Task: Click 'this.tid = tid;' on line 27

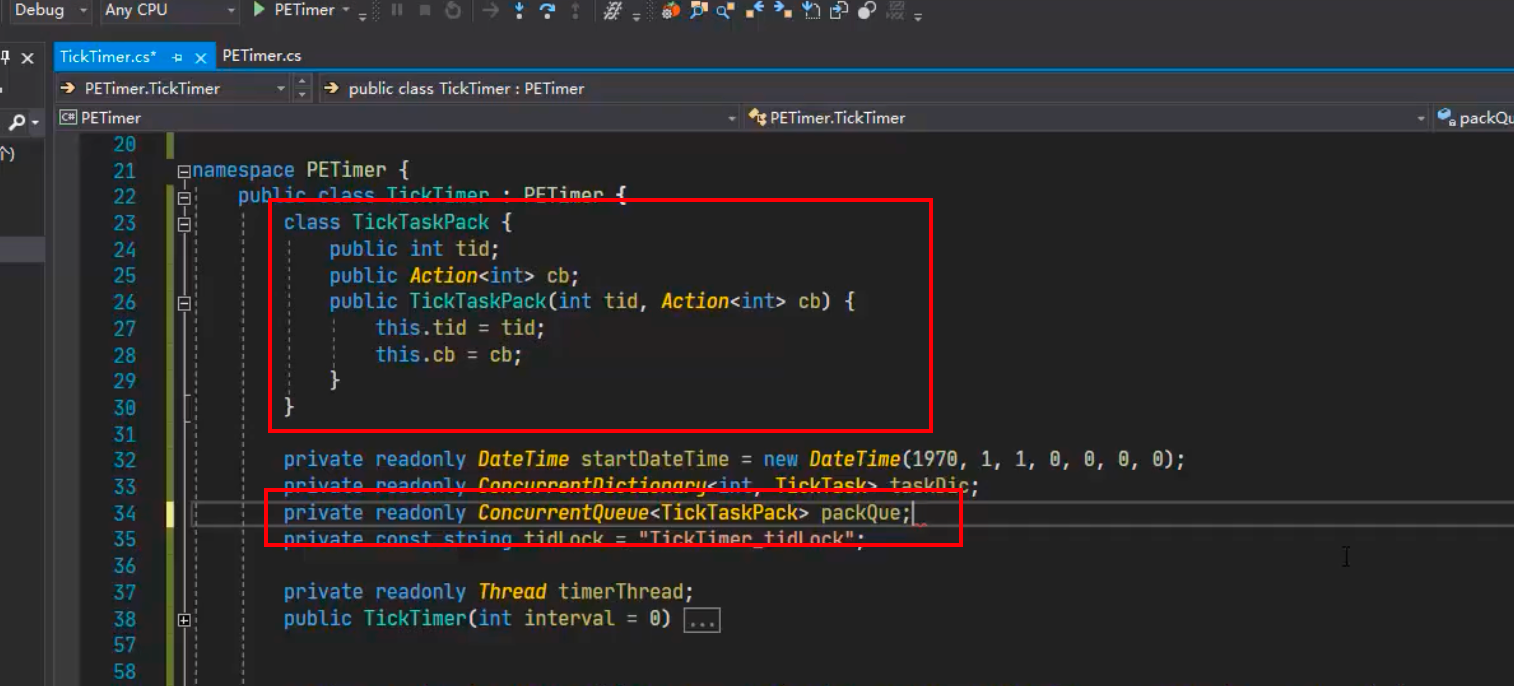Action: (x=460, y=328)
